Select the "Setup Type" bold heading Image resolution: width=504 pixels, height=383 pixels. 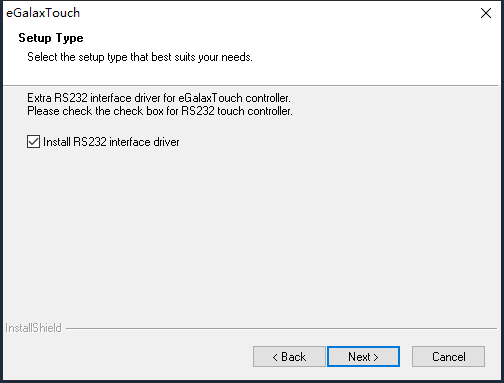pos(51,38)
